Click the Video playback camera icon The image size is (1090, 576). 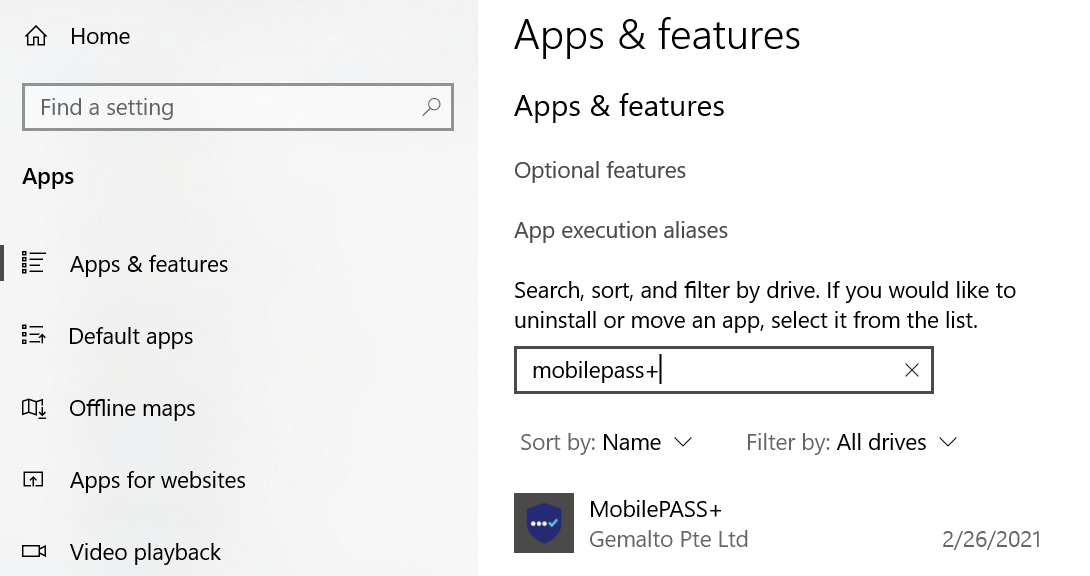tap(34, 552)
